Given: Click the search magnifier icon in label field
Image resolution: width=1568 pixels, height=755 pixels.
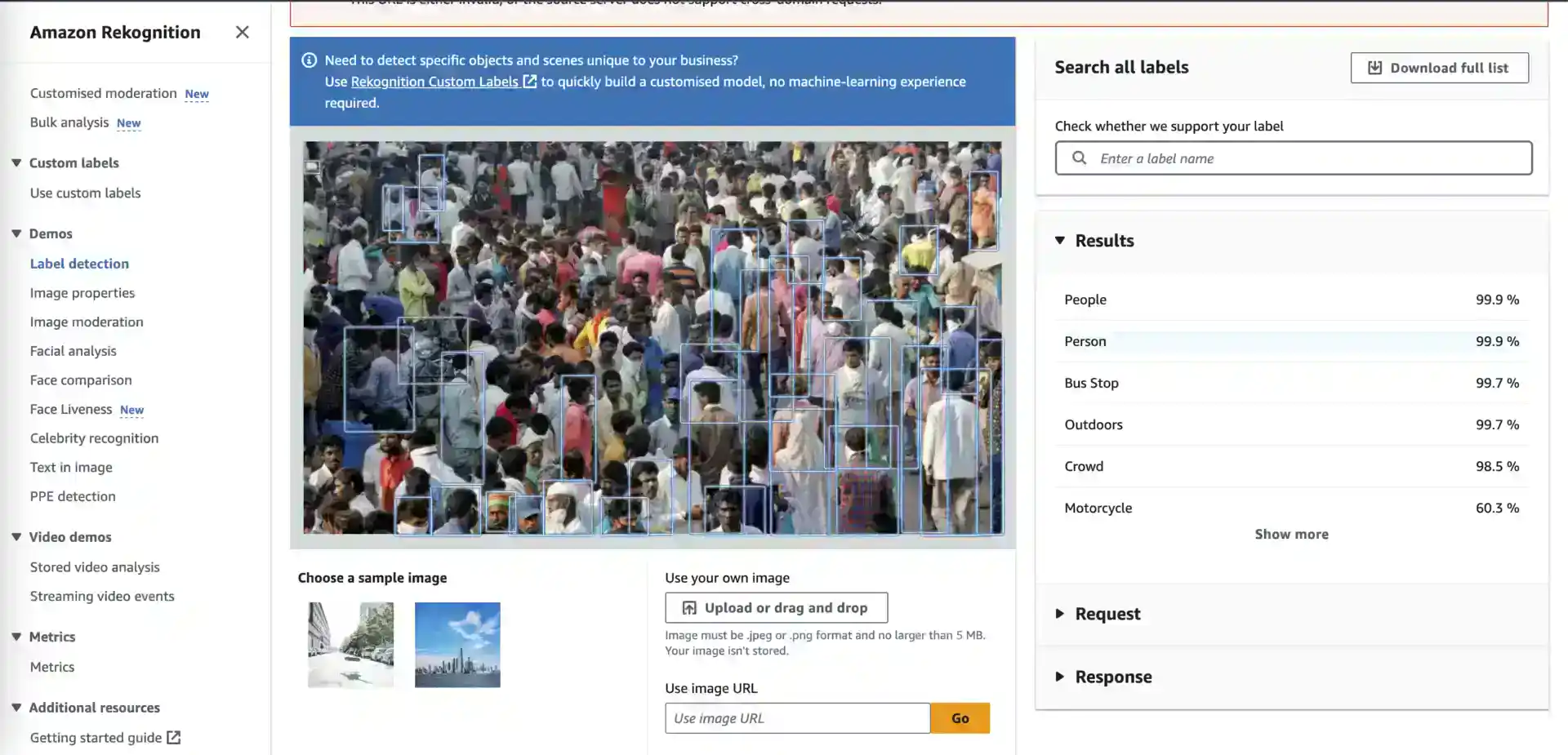Looking at the screenshot, I should point(1079,158).
